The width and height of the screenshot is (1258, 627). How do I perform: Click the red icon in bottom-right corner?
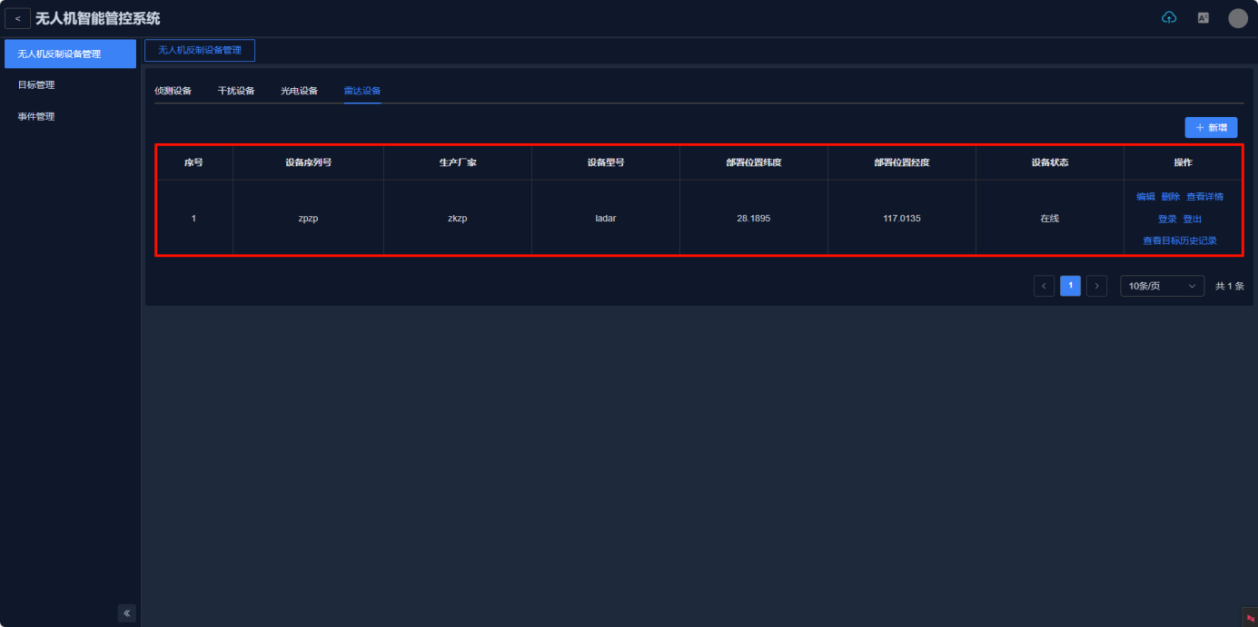tap(1249, 617)
